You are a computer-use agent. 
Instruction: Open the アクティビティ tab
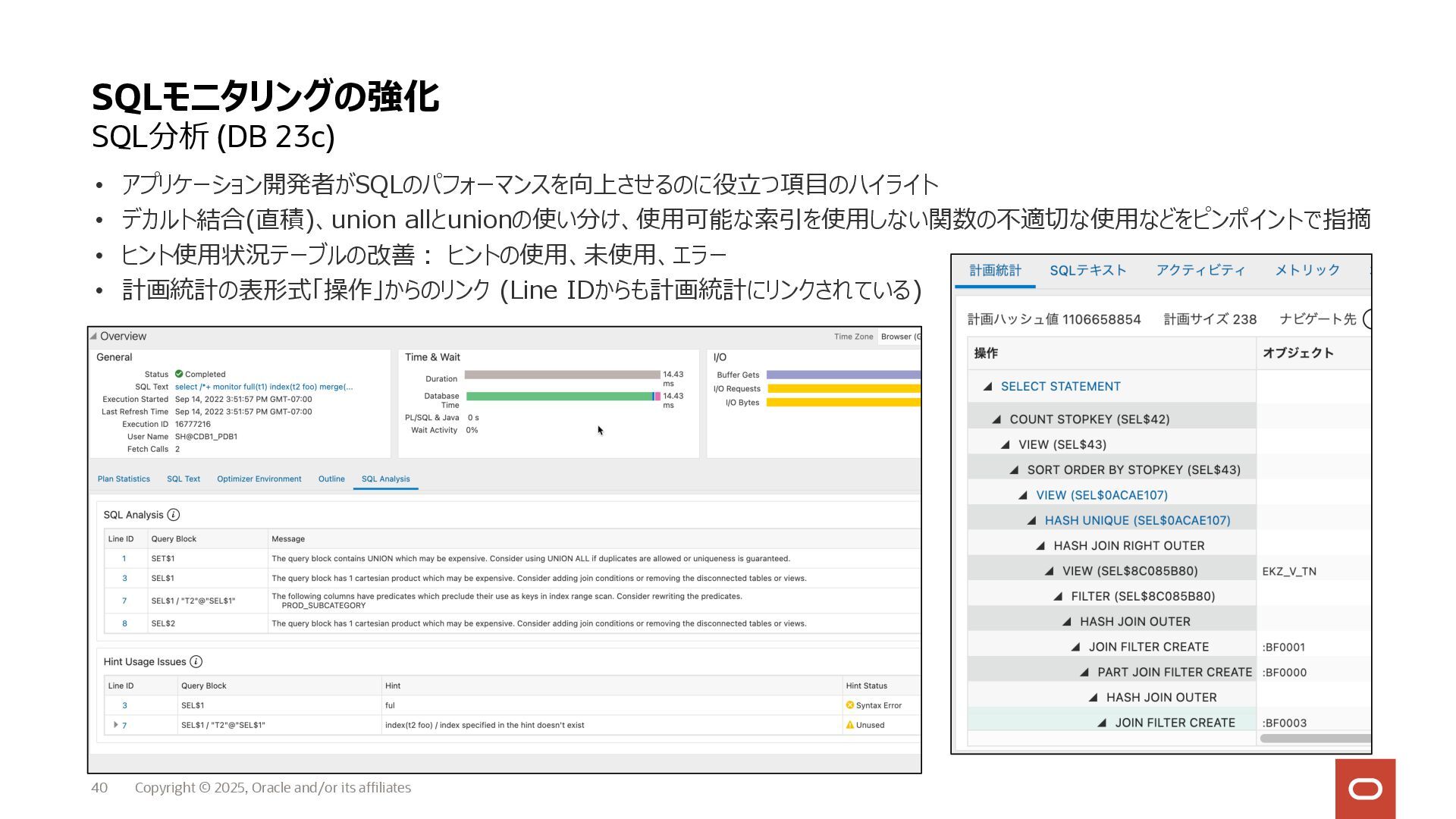[1200, 271]
